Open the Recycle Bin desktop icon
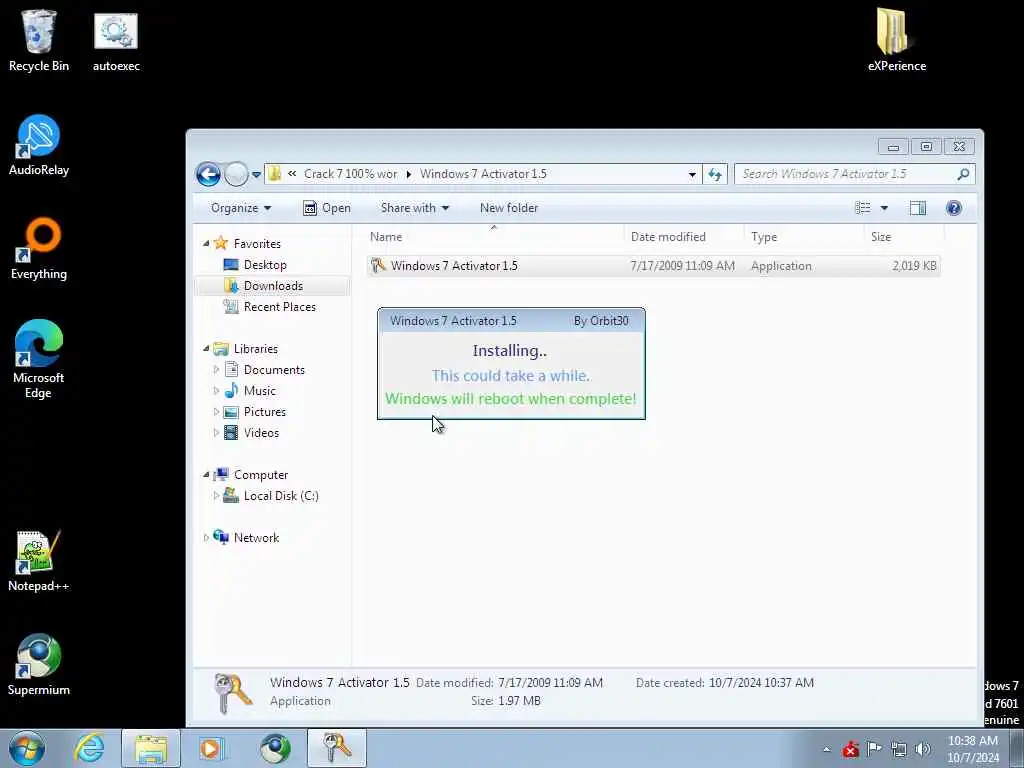This screenshot has height=768, width=1024. click(39, 40)
